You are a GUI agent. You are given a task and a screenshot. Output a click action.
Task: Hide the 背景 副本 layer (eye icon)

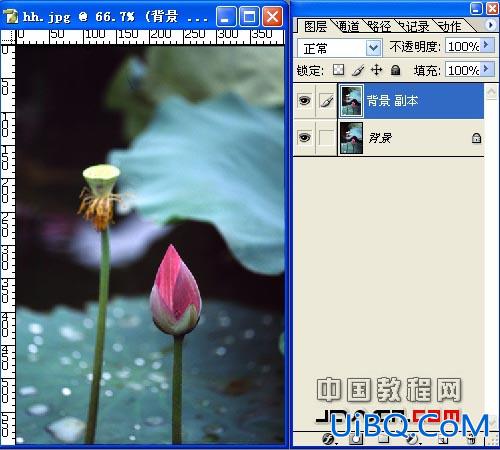[x=304, y=100]
